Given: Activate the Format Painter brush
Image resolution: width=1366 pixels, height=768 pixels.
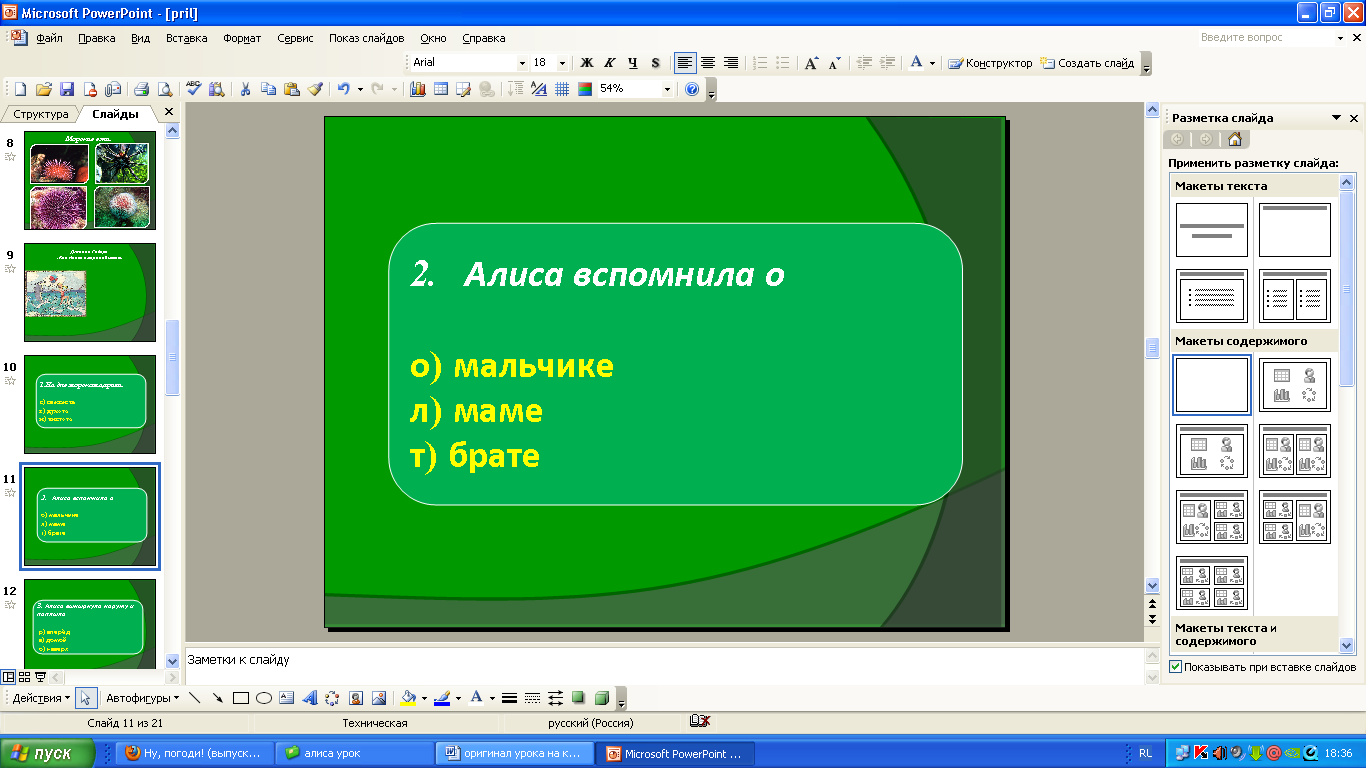Looking at the screenshot, I should [315, 89].
